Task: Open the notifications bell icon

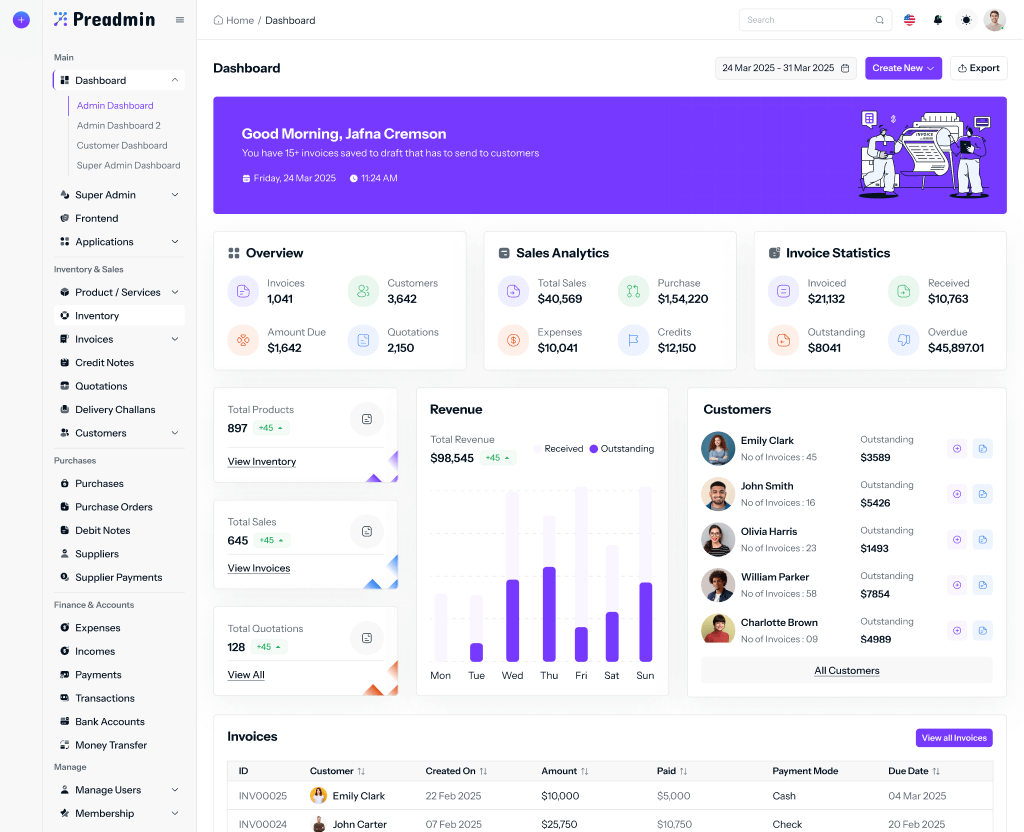Action: pos(937,19)
